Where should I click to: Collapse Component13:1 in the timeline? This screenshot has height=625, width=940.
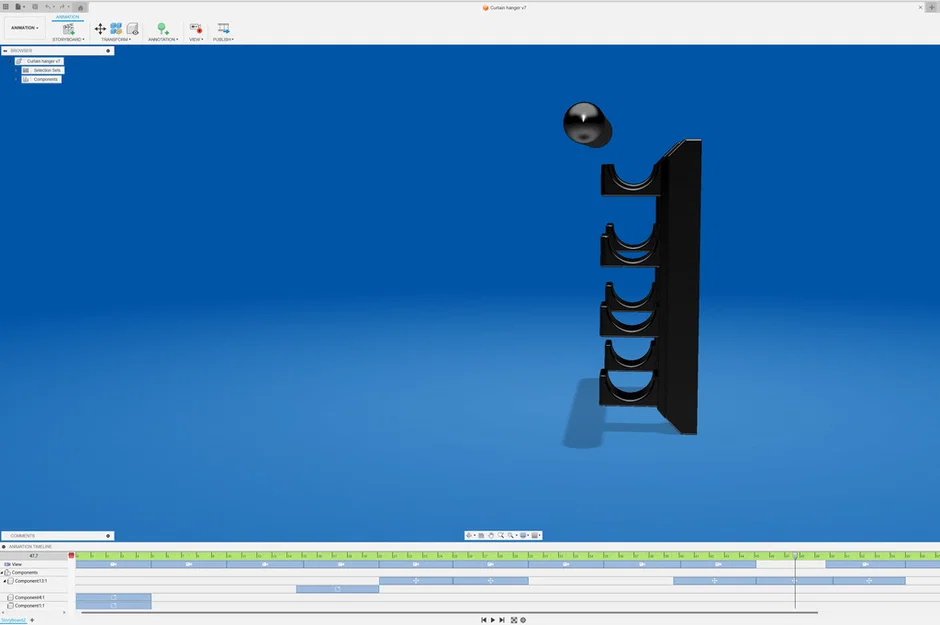(x=5, y=581)
